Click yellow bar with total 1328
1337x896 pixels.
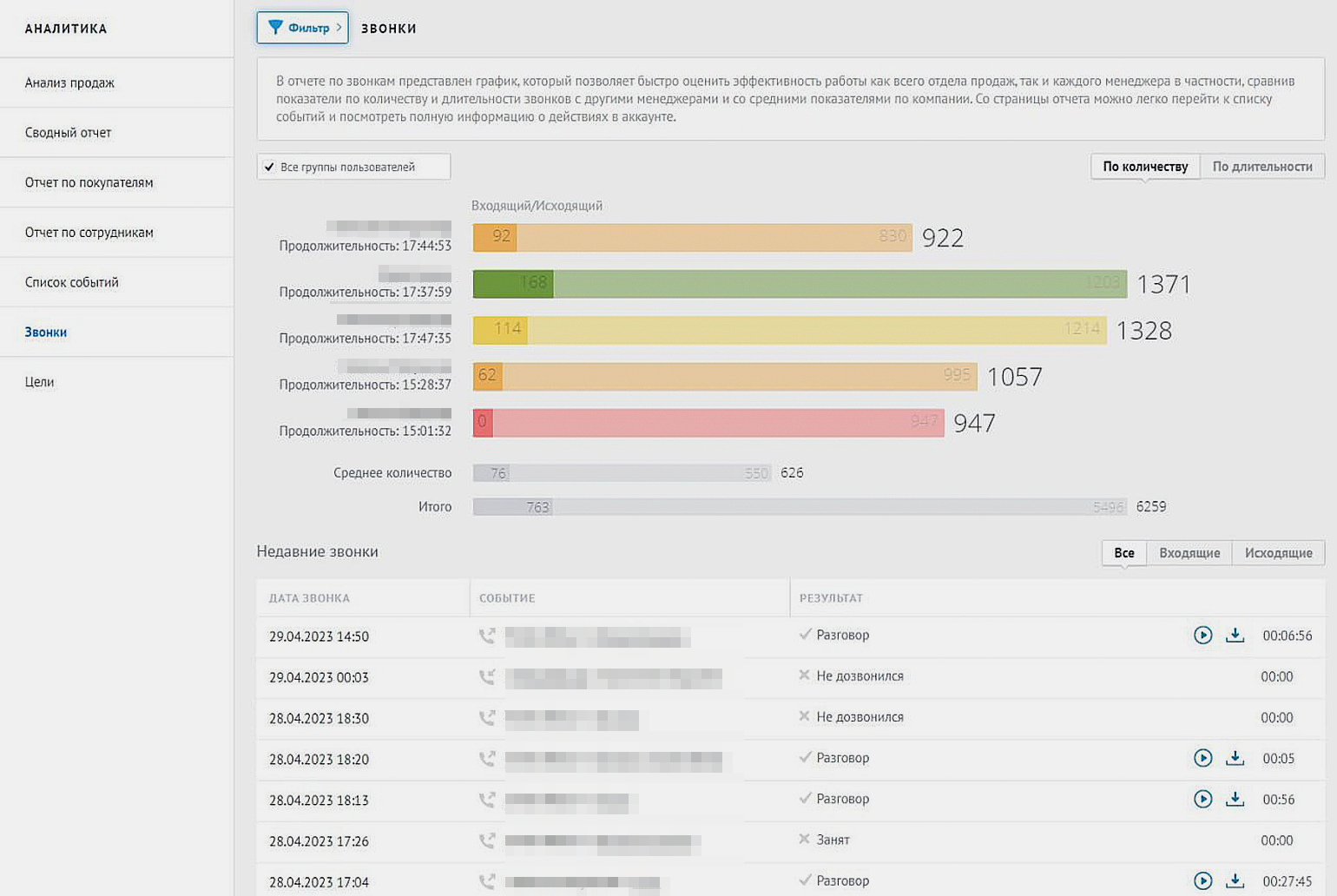point(789,330)
